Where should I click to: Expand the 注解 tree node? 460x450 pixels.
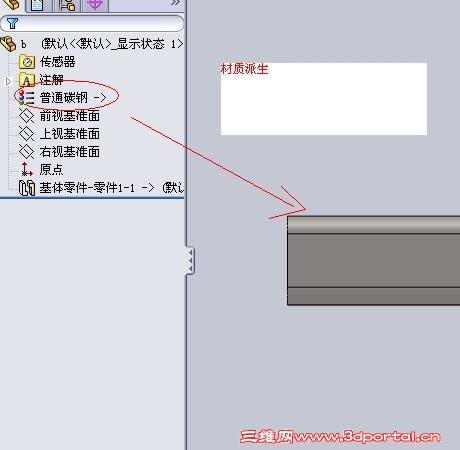click(8, 81)
